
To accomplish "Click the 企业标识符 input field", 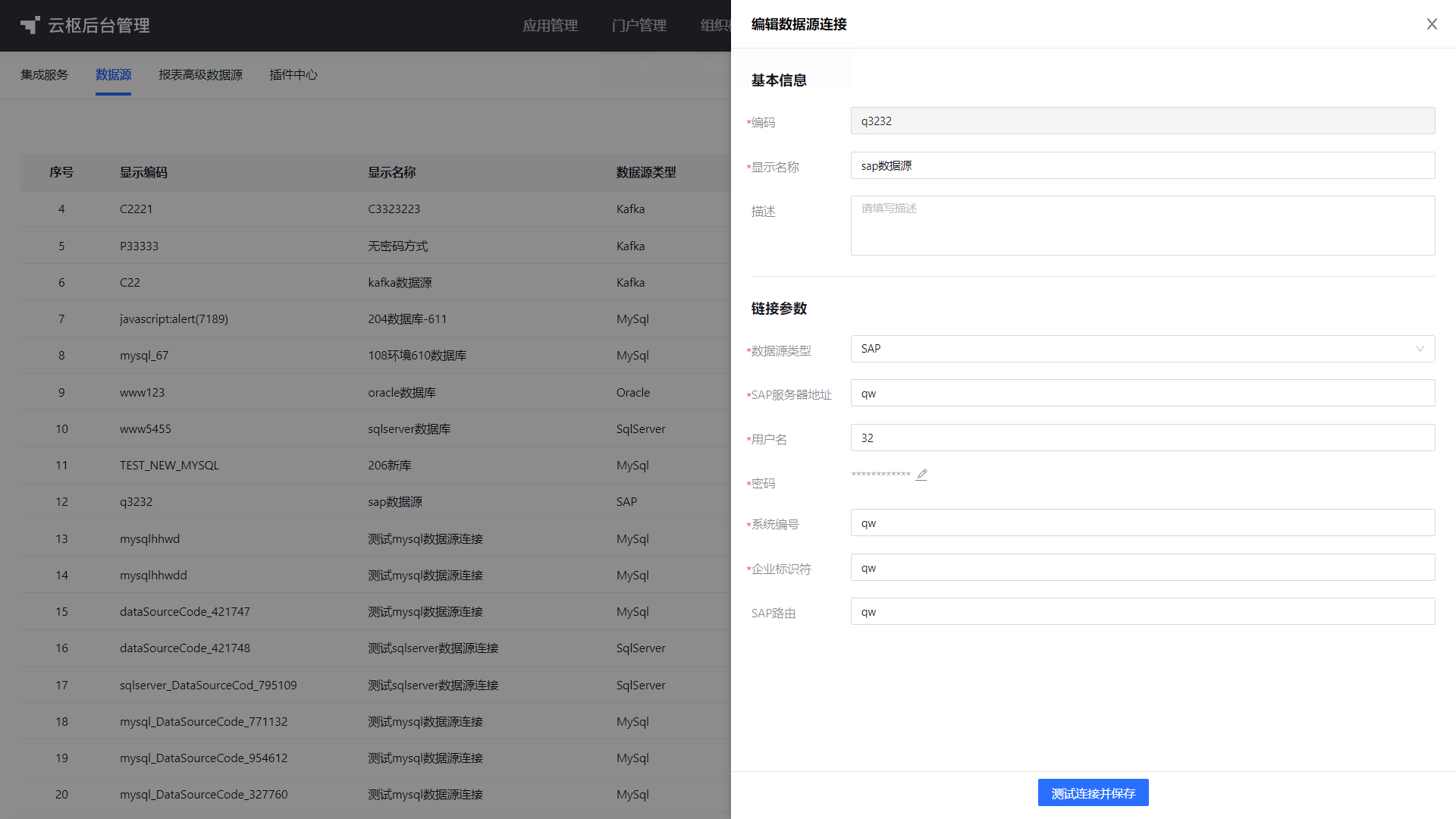I will (x=1143, y=567).
